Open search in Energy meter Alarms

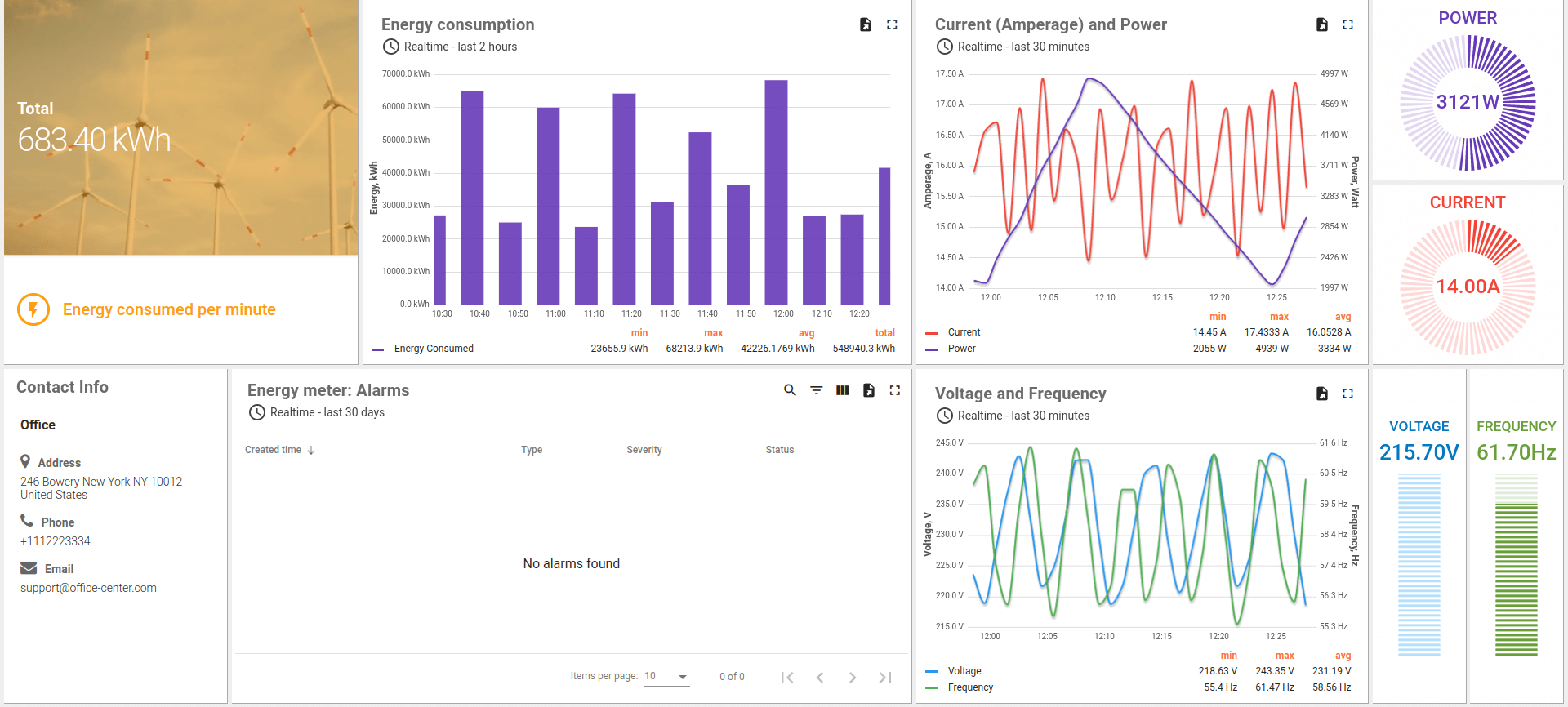point(790,390)
